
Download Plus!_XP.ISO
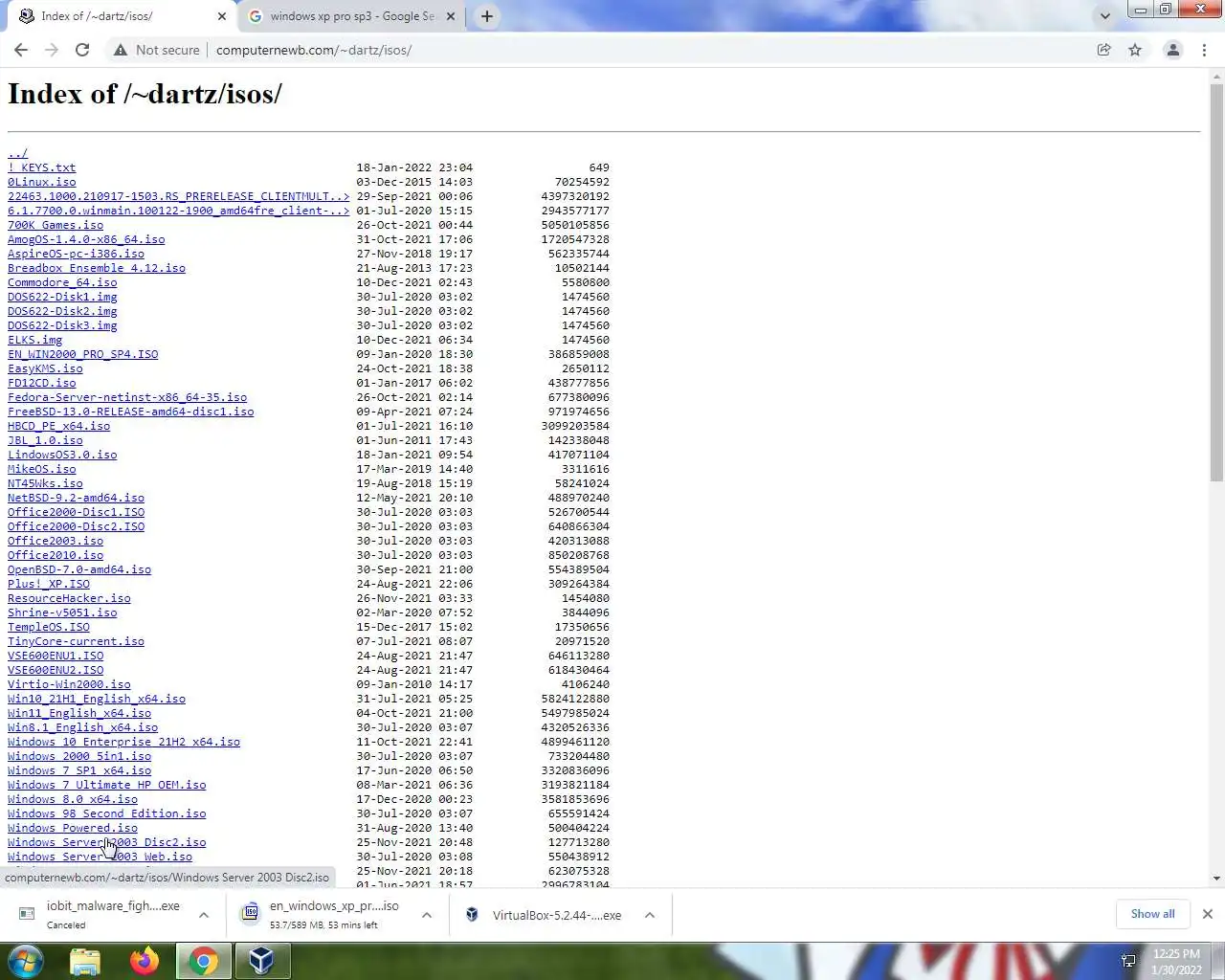pyautogui.click(x=49, y=584)
